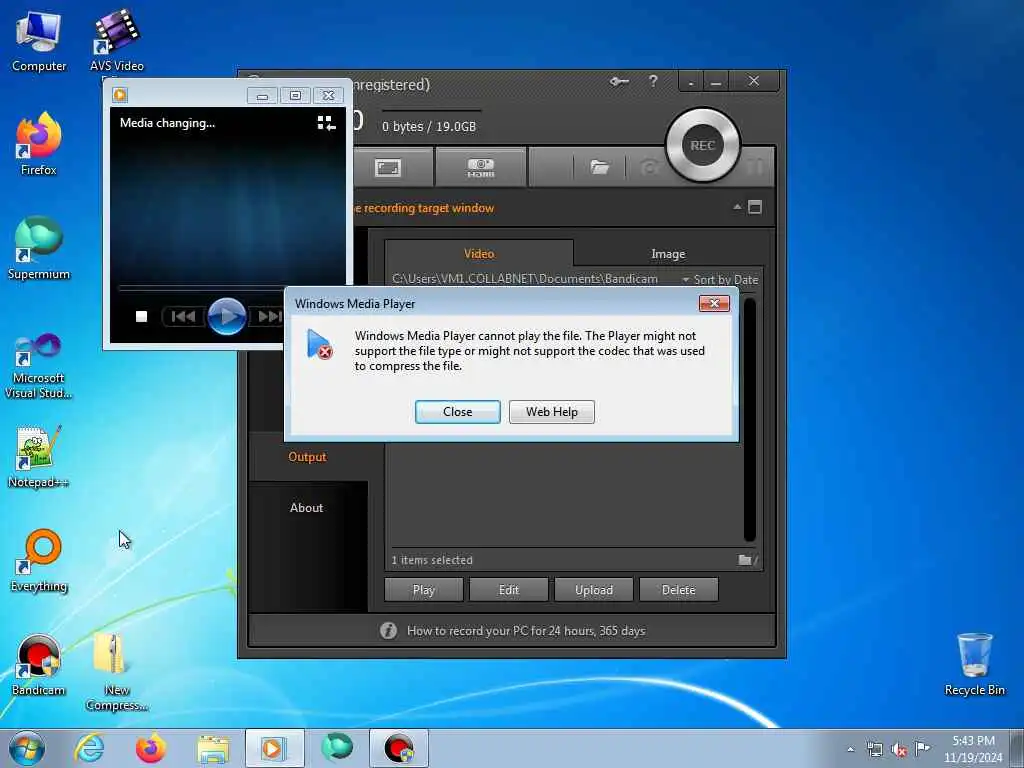The width and height of the screenshot is (1024, 768).
Task: Select Bandicam taskbar button
Action: [x=398, y=748]
